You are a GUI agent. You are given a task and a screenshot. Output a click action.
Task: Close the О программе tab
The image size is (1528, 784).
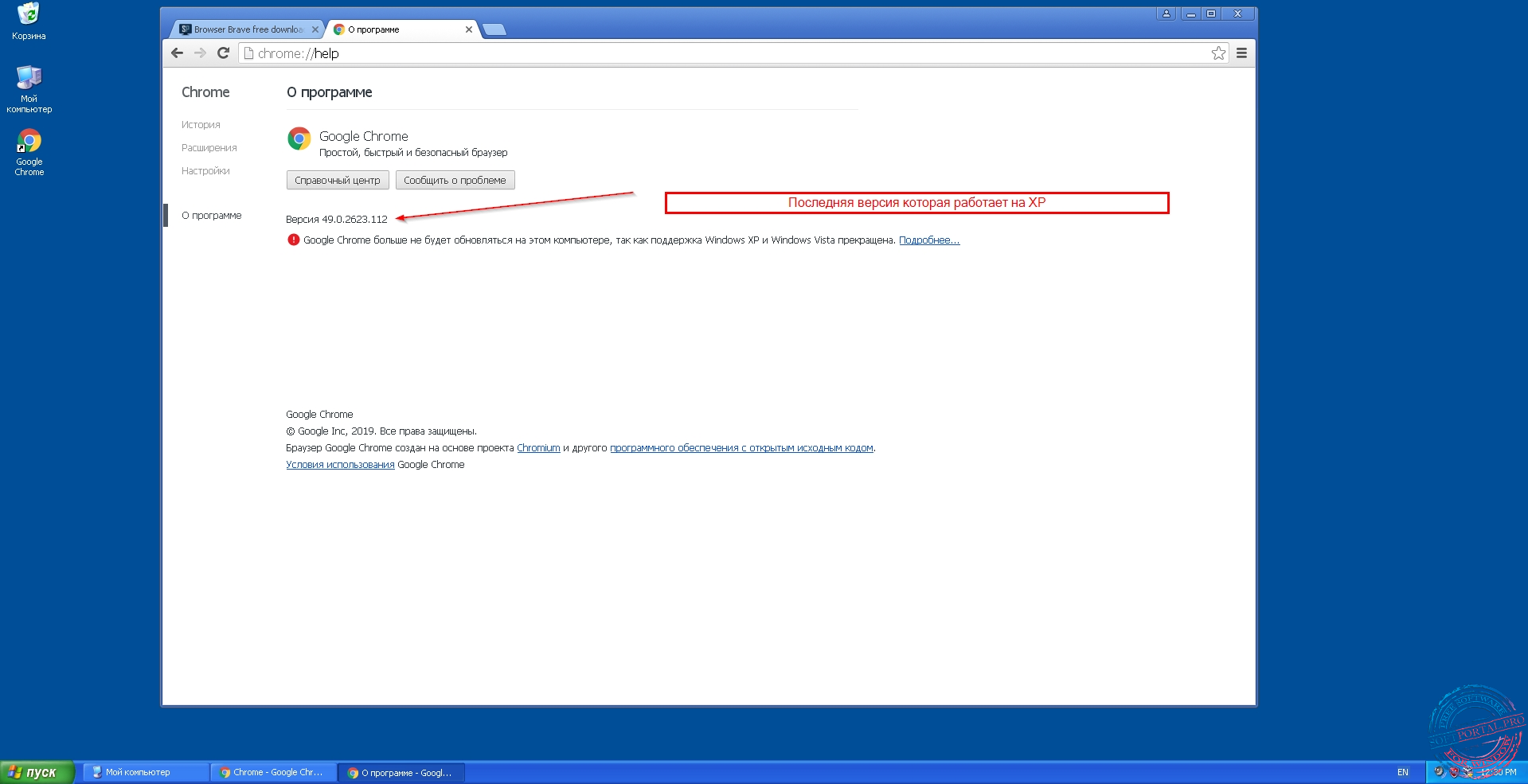[468, 29]
